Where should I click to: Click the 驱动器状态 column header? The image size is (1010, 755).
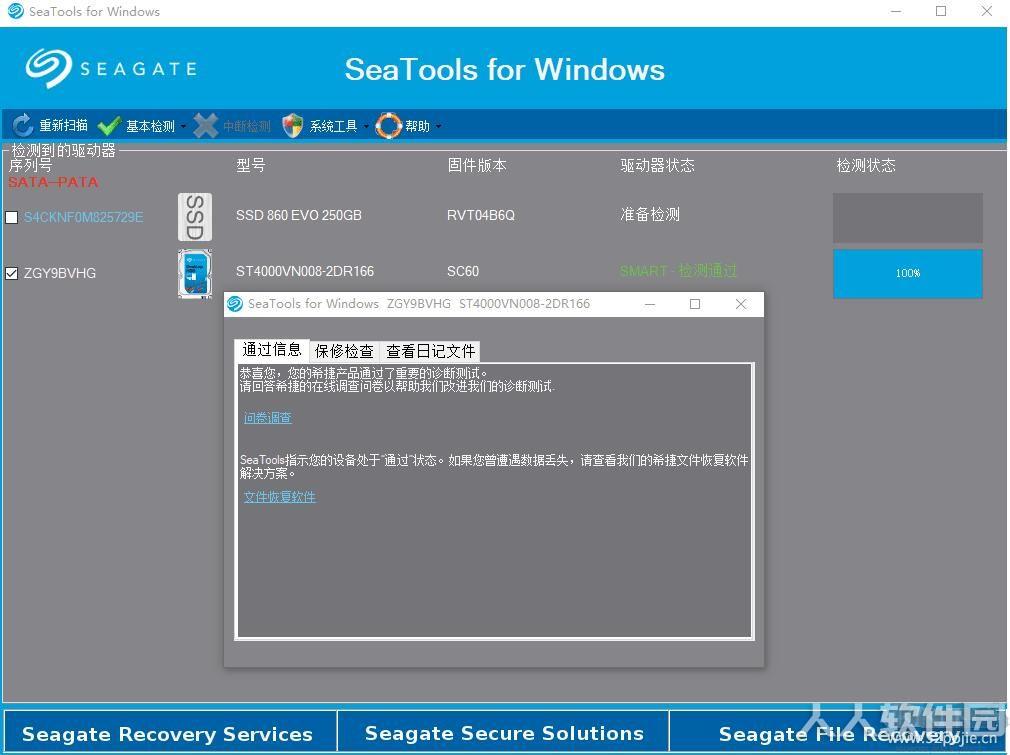[657, 166]
